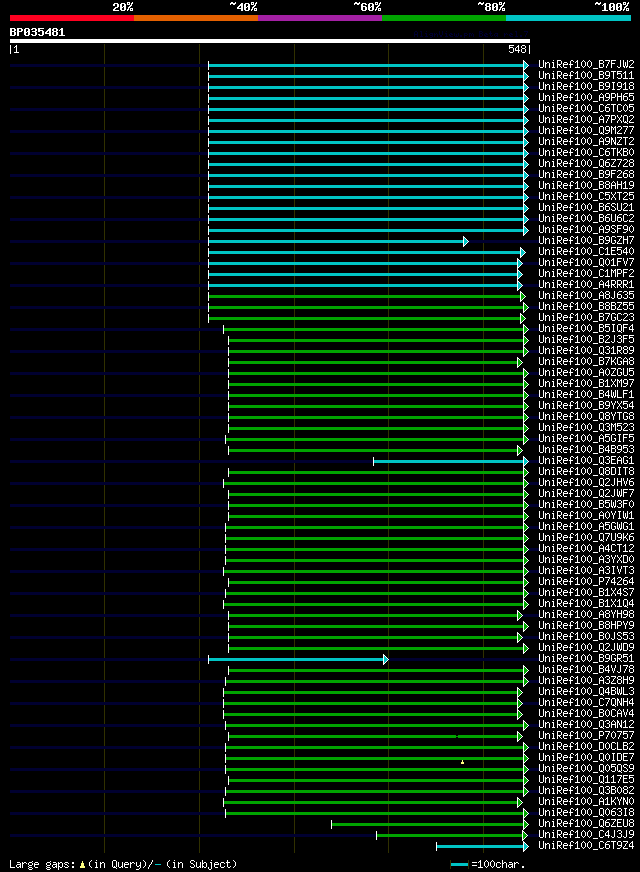Screen dimensions: 640x872
Task: Select hit label UniRef100_Q0IDE7
Action: tap(586, 758)
